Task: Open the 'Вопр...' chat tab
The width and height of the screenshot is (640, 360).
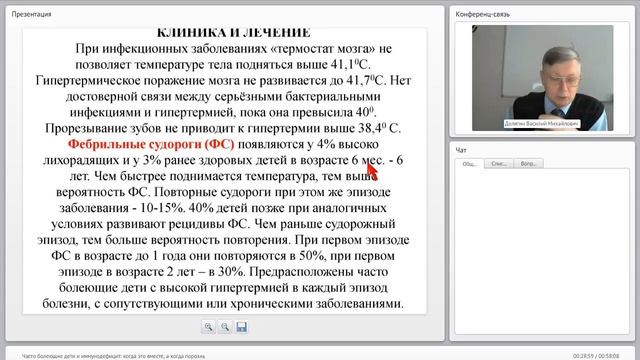Action: (529, 164)
